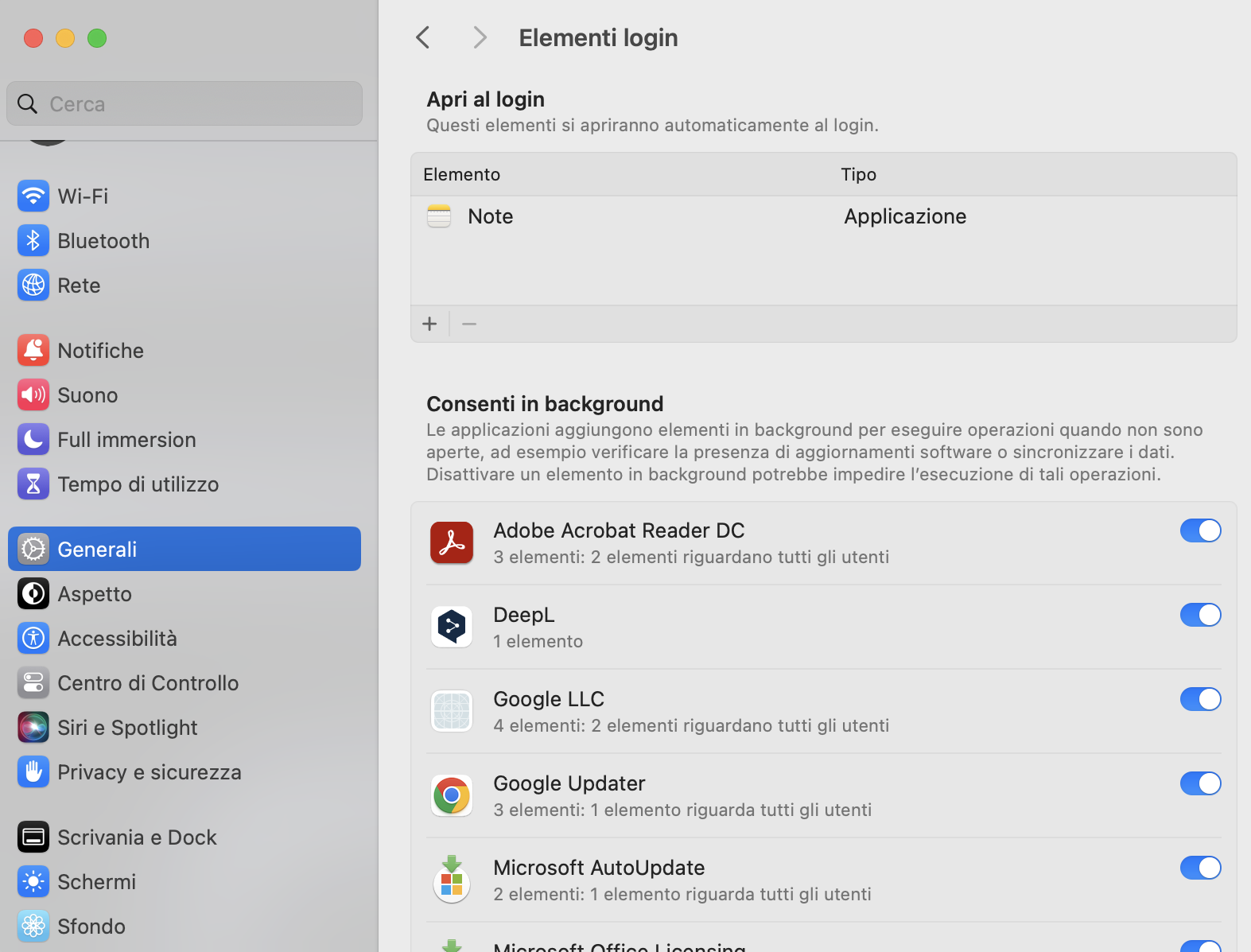
Task: Open Scrivania e Dock label
Action: point(137,837)
